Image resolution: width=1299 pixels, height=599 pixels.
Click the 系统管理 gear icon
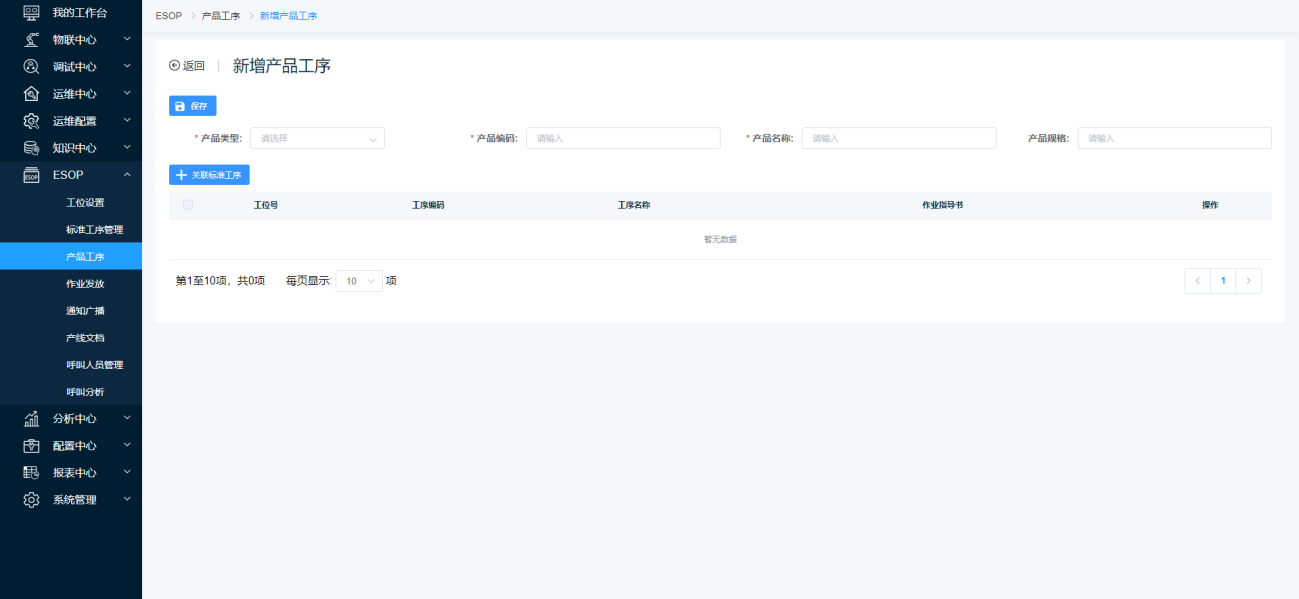click(x=31, y=500)
